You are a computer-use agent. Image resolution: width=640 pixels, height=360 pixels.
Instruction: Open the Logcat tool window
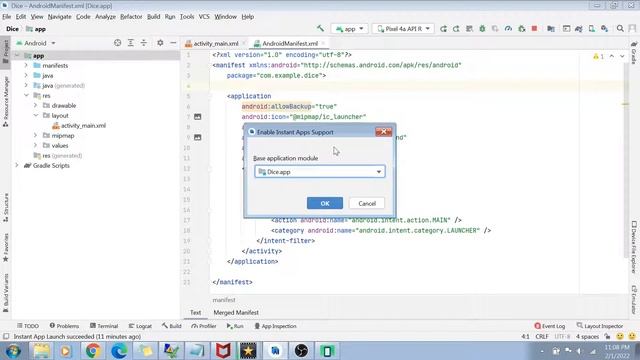(140, 326)
